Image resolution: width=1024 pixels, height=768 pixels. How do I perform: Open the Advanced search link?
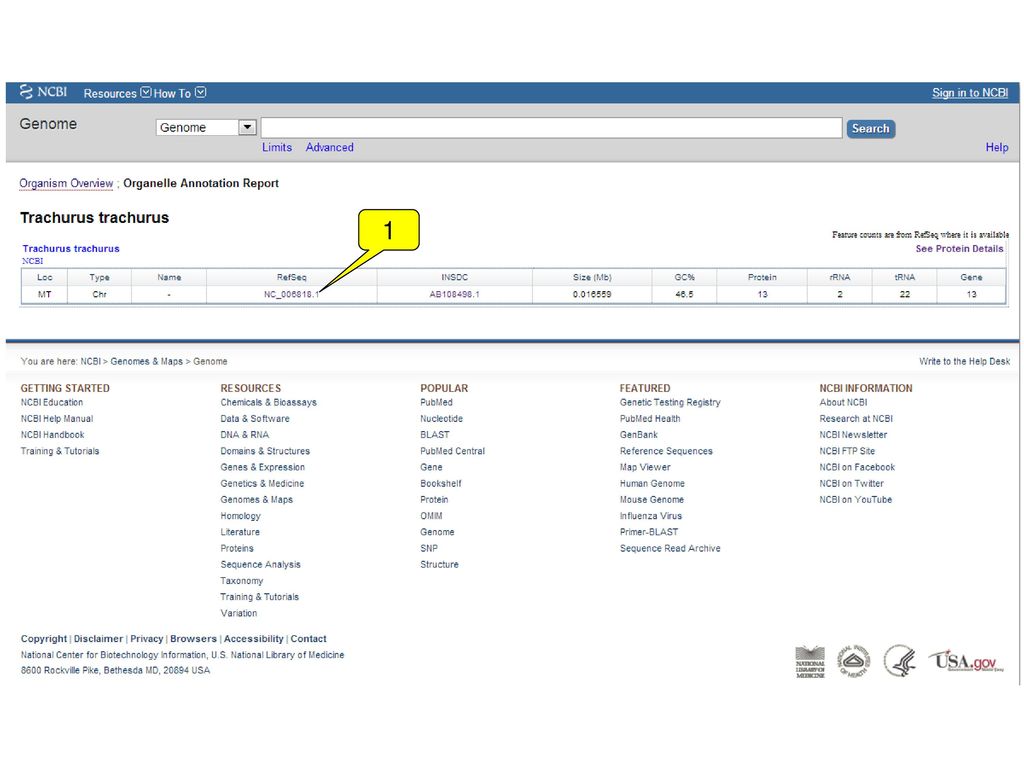pos(329,148)
